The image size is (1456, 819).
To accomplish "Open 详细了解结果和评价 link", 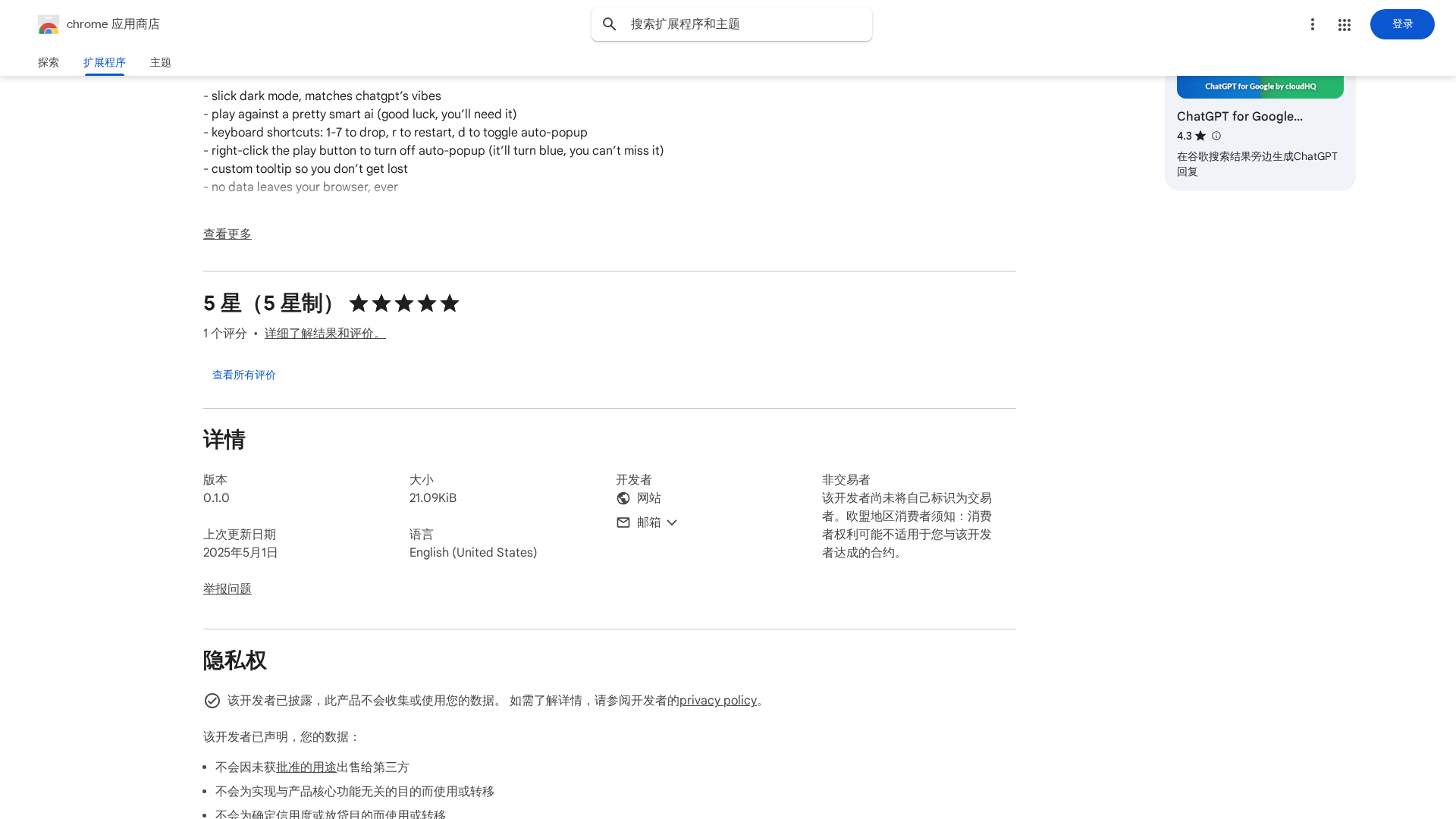I will [325, 334].
